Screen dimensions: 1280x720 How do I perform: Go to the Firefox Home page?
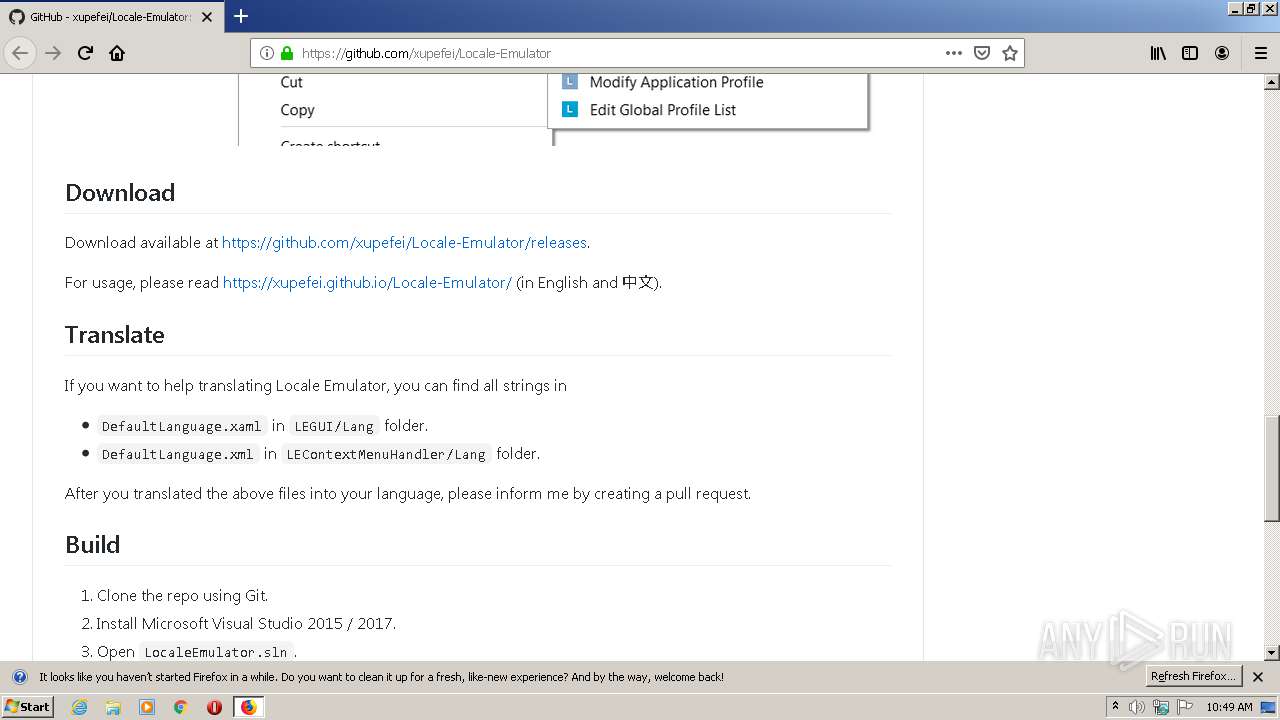pyautogui.click(x=117, y=53)
